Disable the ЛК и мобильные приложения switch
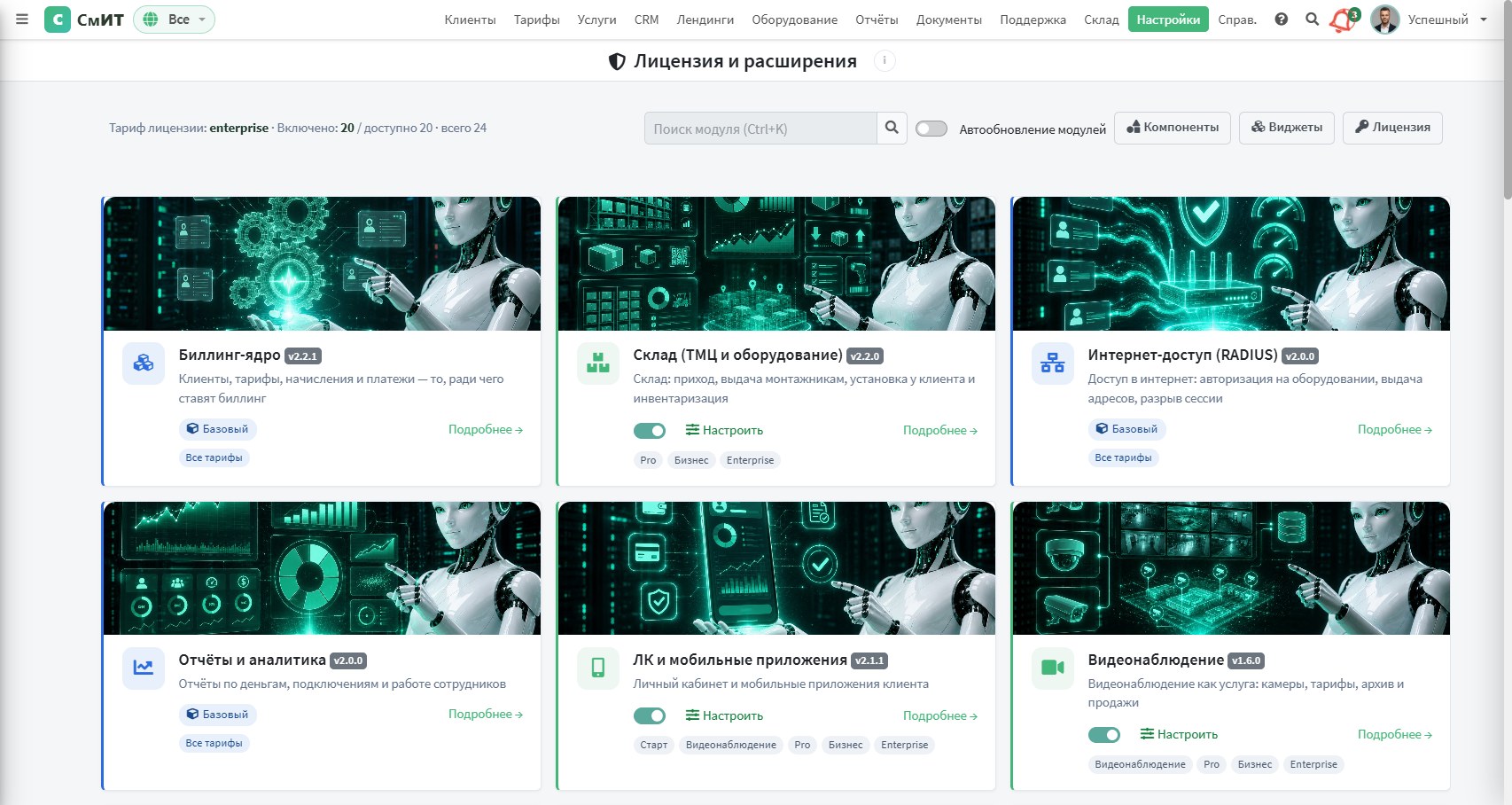 tap(650, 715)
